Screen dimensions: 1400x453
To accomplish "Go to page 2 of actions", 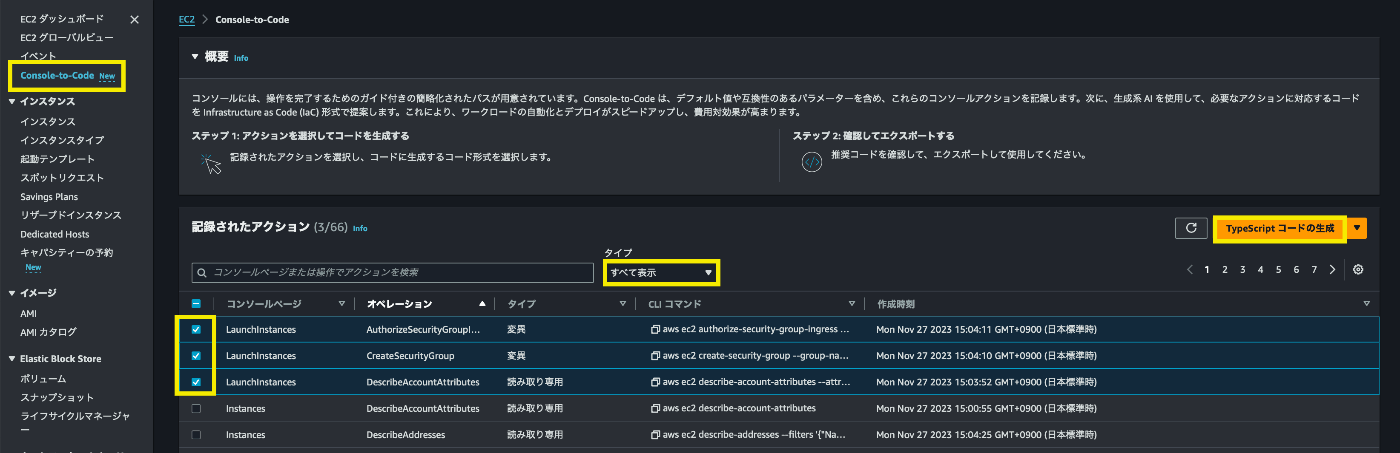I will point(1225,270).
